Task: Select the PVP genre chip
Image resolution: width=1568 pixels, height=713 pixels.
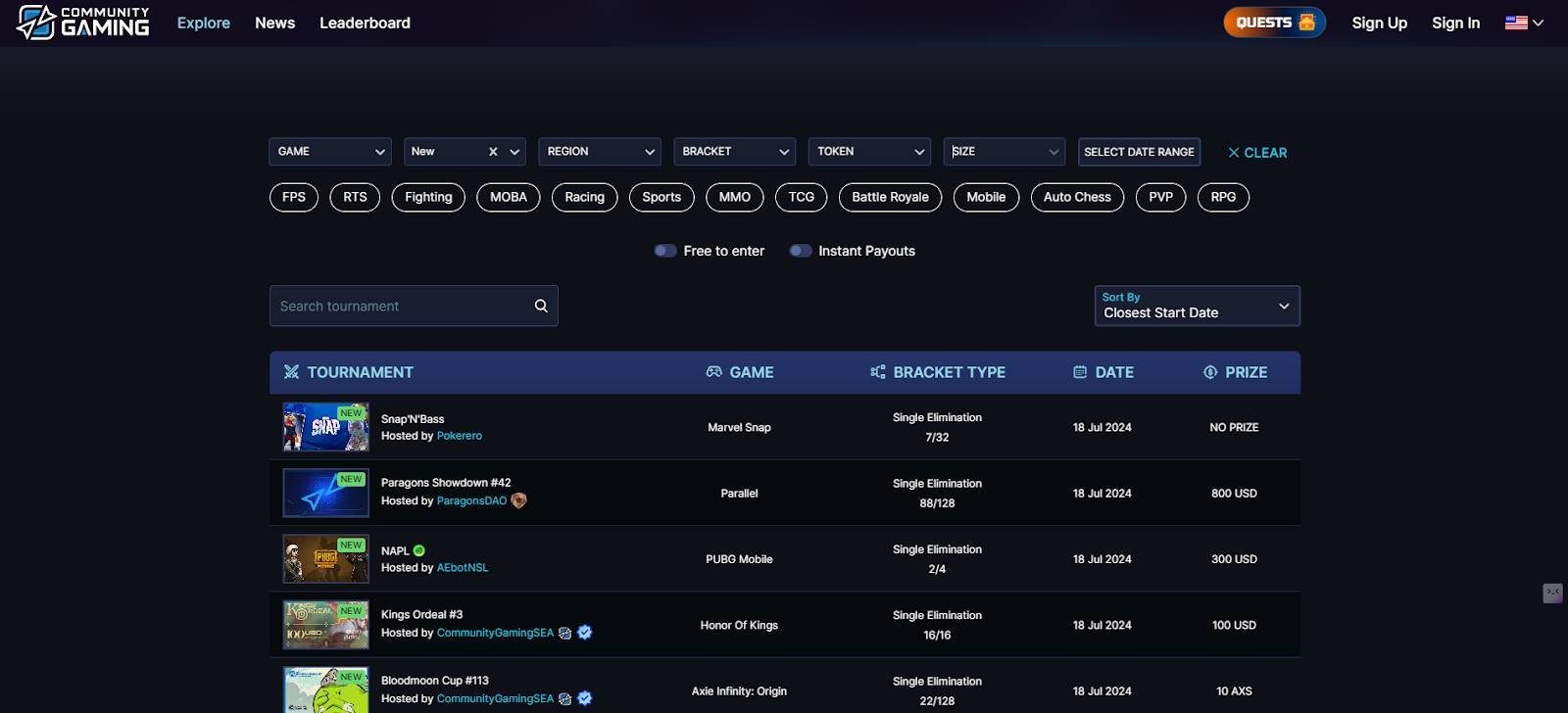Action: (1161, 197)
